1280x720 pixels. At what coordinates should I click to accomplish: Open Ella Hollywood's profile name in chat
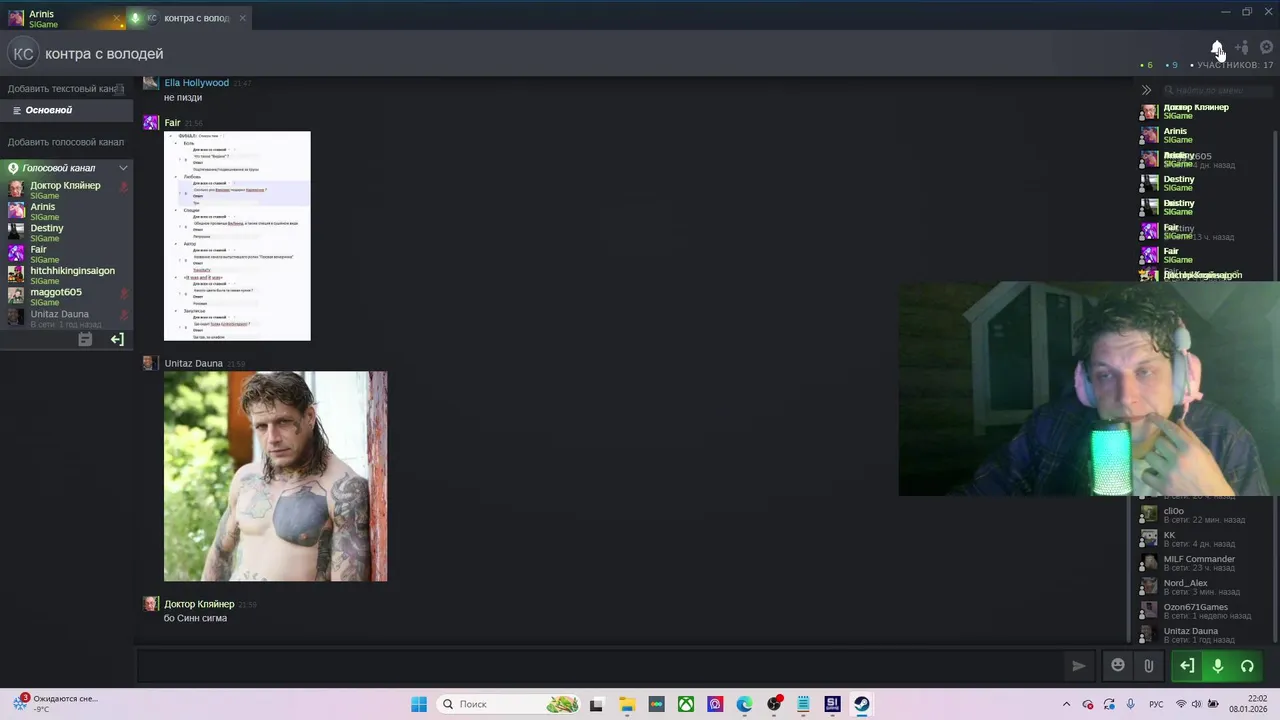196,83
